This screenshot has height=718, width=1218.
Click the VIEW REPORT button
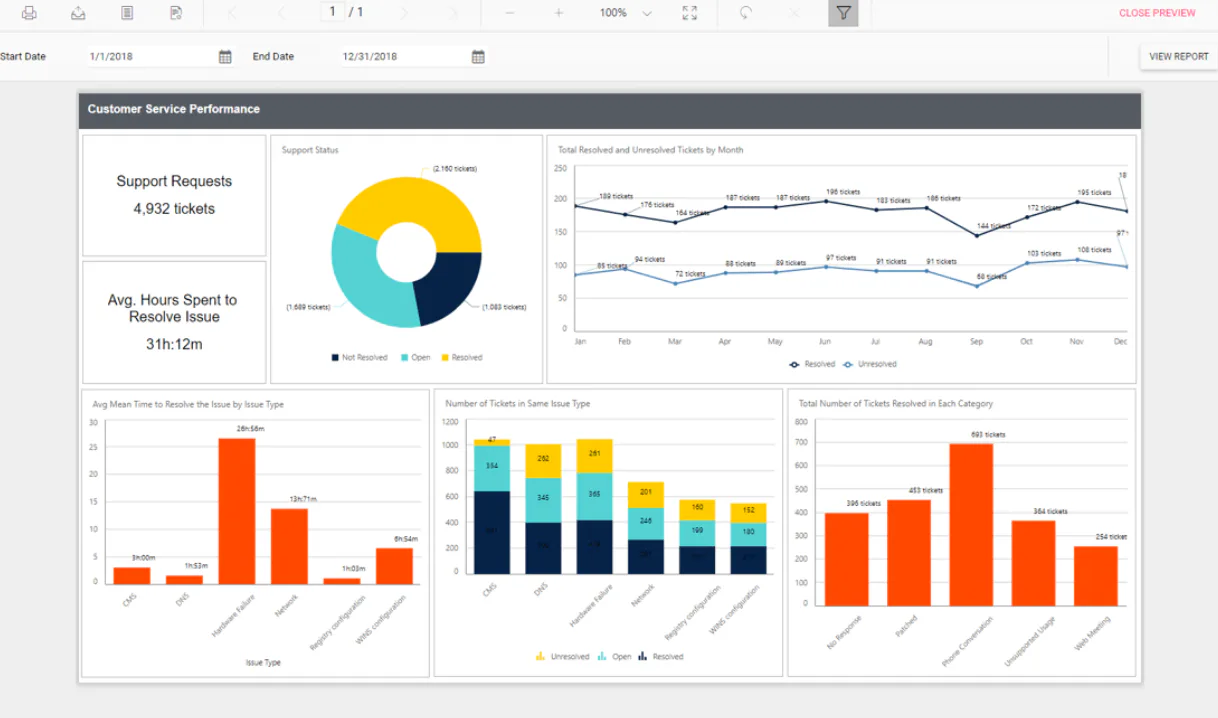point(1177,56)
